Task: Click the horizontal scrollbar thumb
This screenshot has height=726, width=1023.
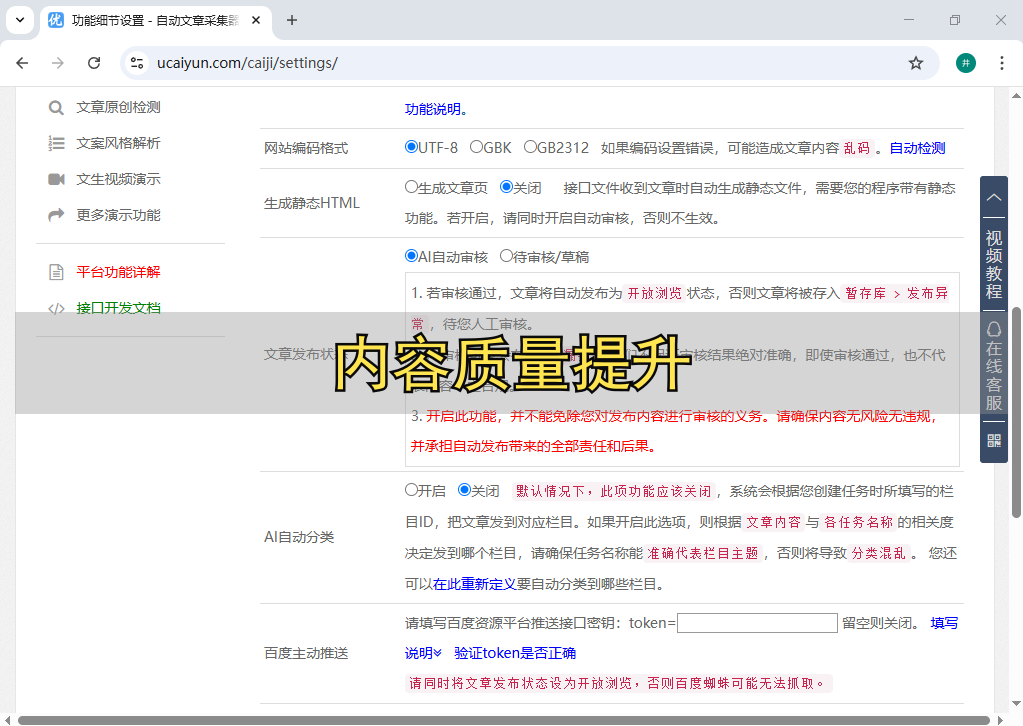Action: 504,720
